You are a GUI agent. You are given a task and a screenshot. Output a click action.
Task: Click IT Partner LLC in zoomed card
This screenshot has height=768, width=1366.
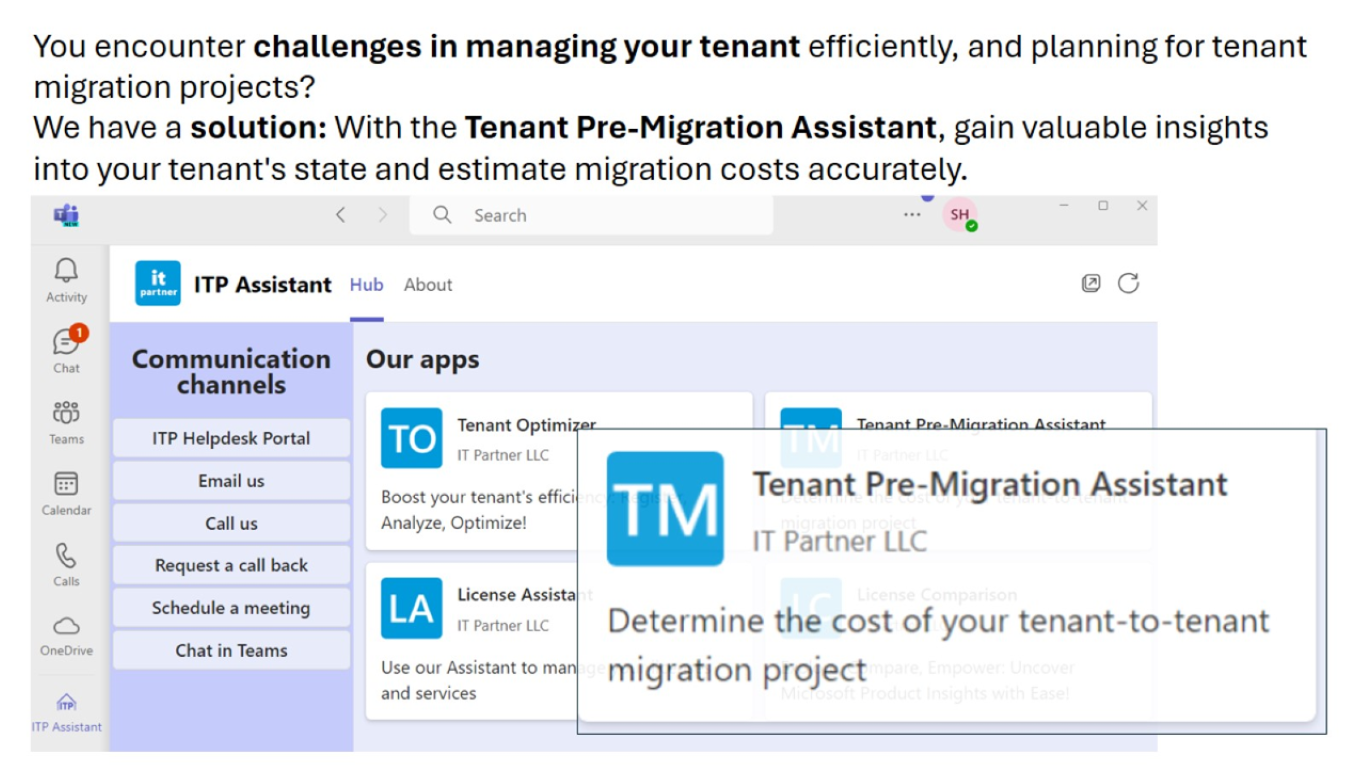[x=840, y=541]
